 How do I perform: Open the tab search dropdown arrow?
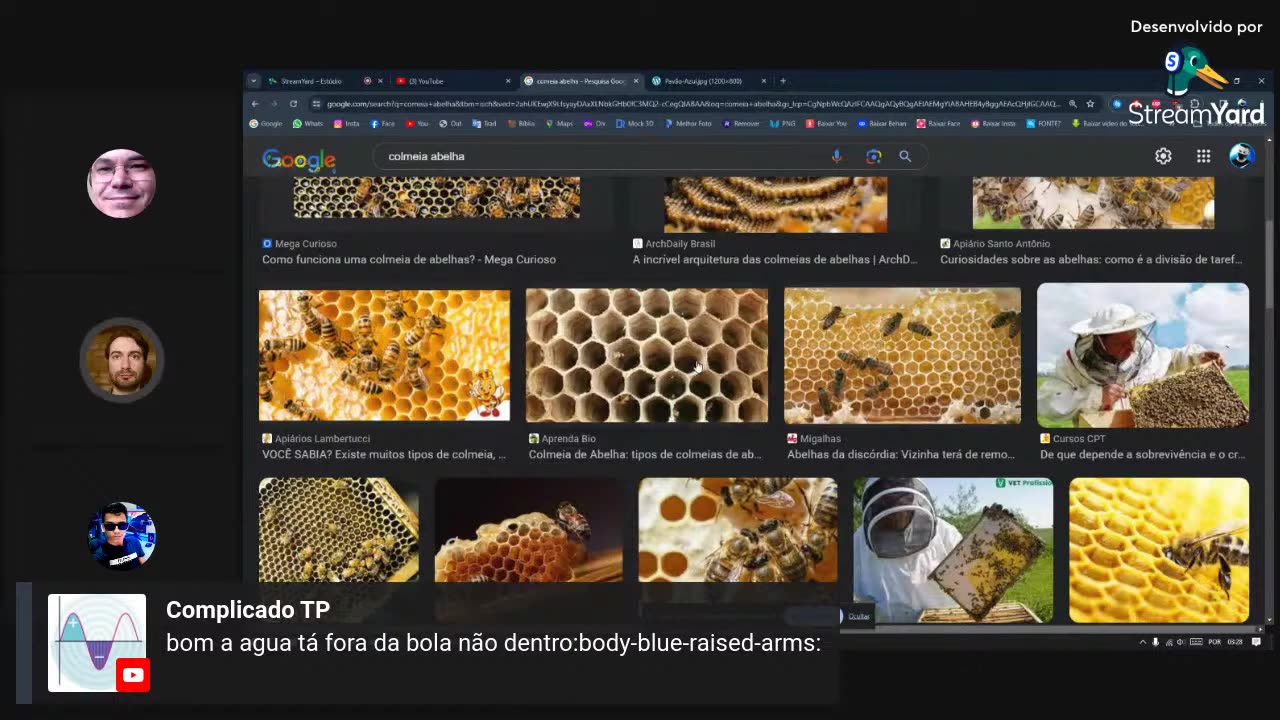click(254, 81)
